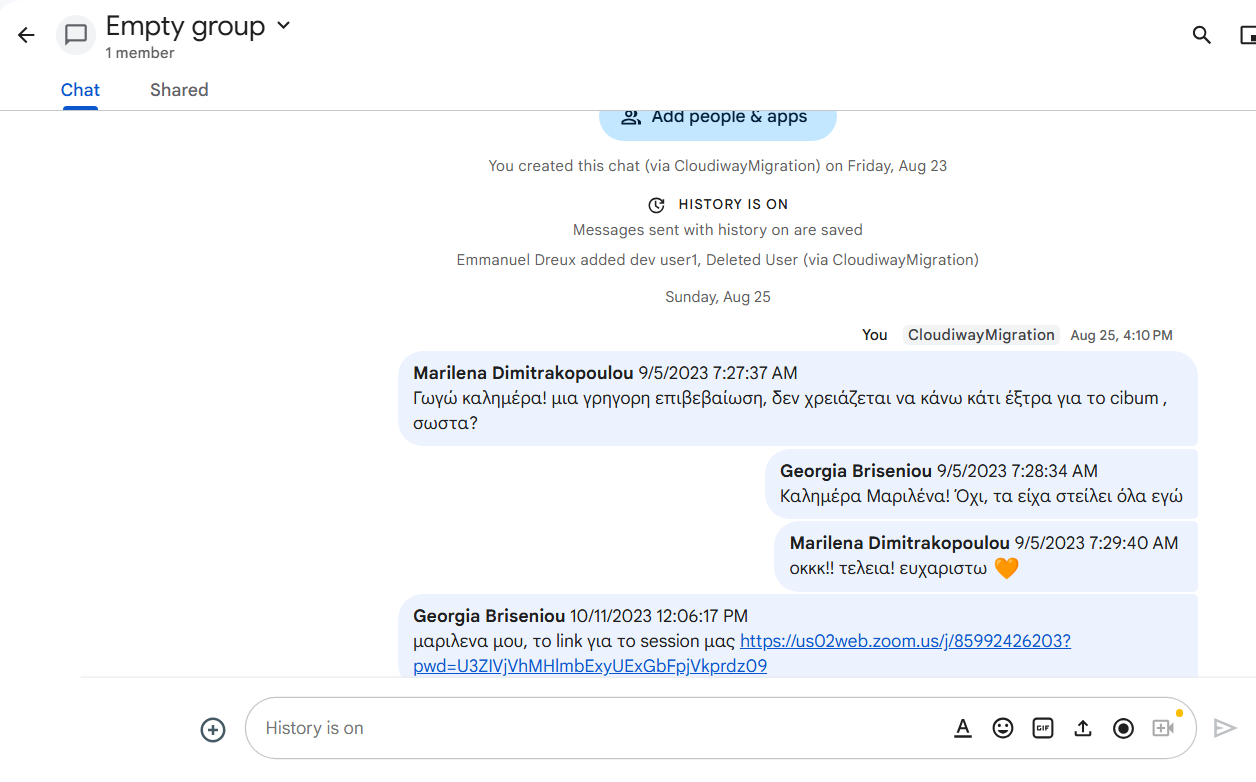Click Add people & apps button
Image resolution: width=1256 pixels, height=782 pixels.
pyautogui.click(x=717, y=117)
